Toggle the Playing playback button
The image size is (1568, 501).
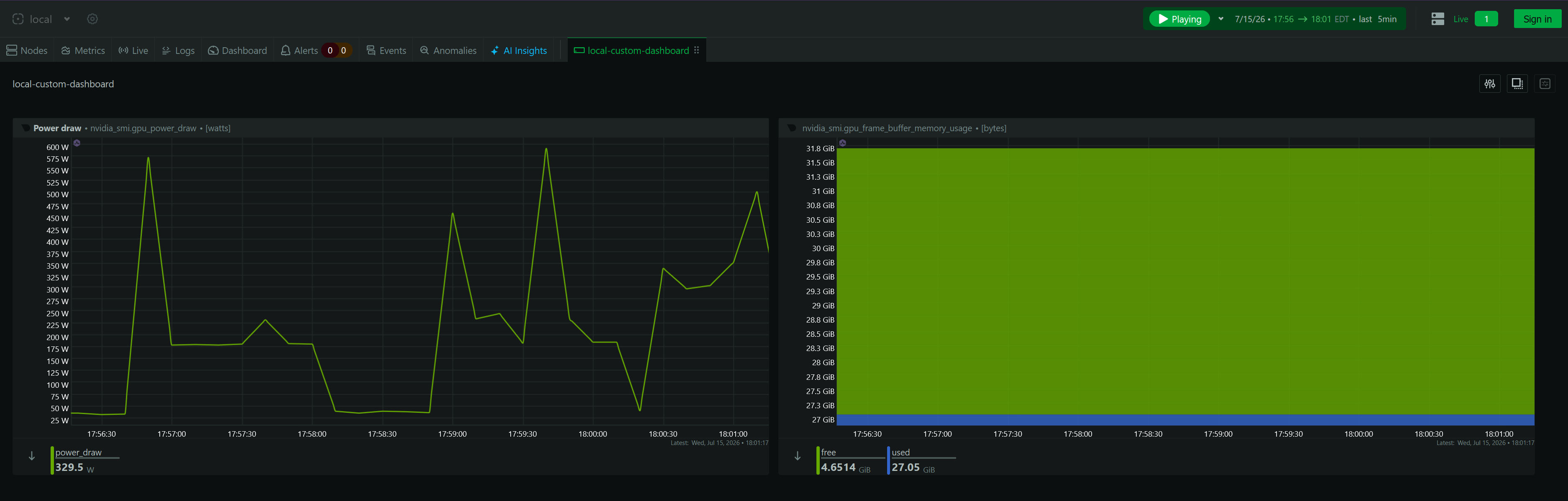coord(1179,19)
